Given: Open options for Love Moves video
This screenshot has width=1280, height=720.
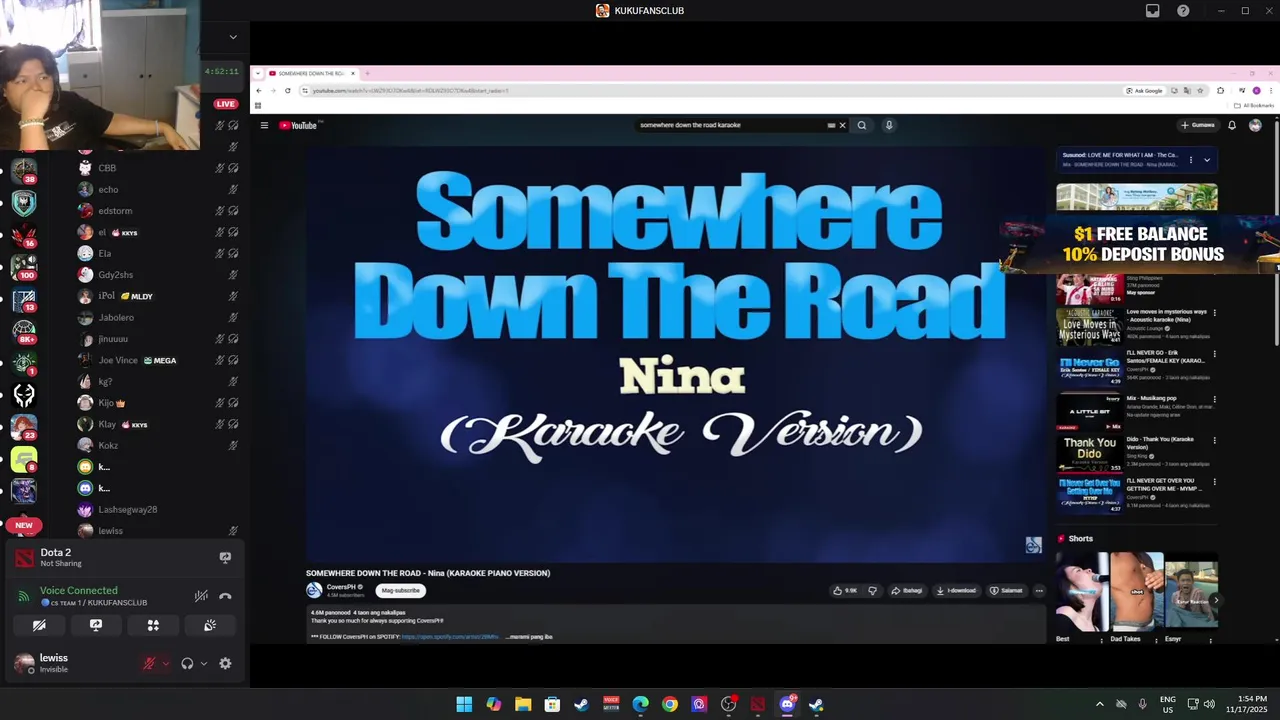Looking at the screenshot, I should point(1215,313).
